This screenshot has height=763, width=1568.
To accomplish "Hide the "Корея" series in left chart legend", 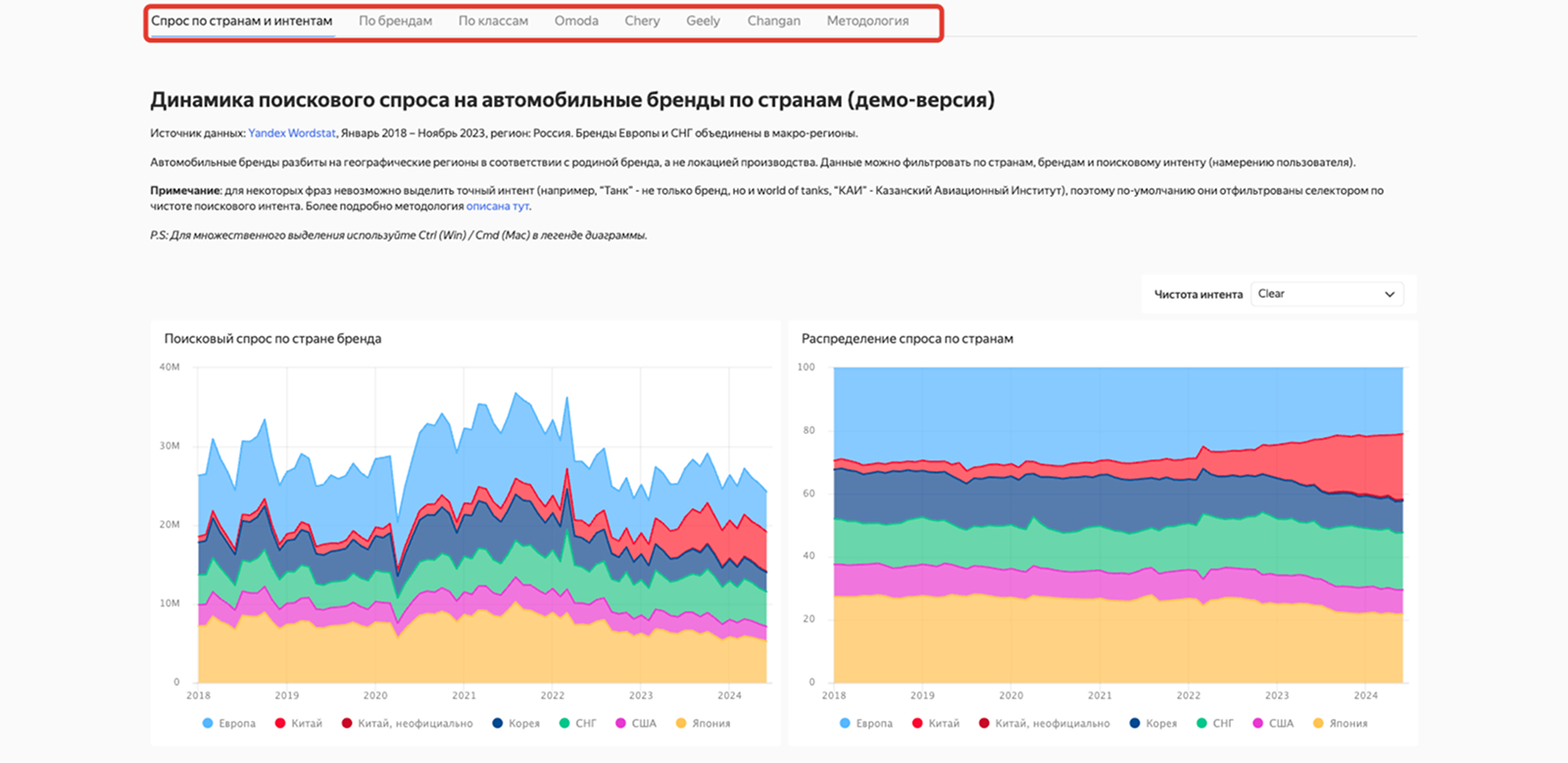I will (523, 724).
